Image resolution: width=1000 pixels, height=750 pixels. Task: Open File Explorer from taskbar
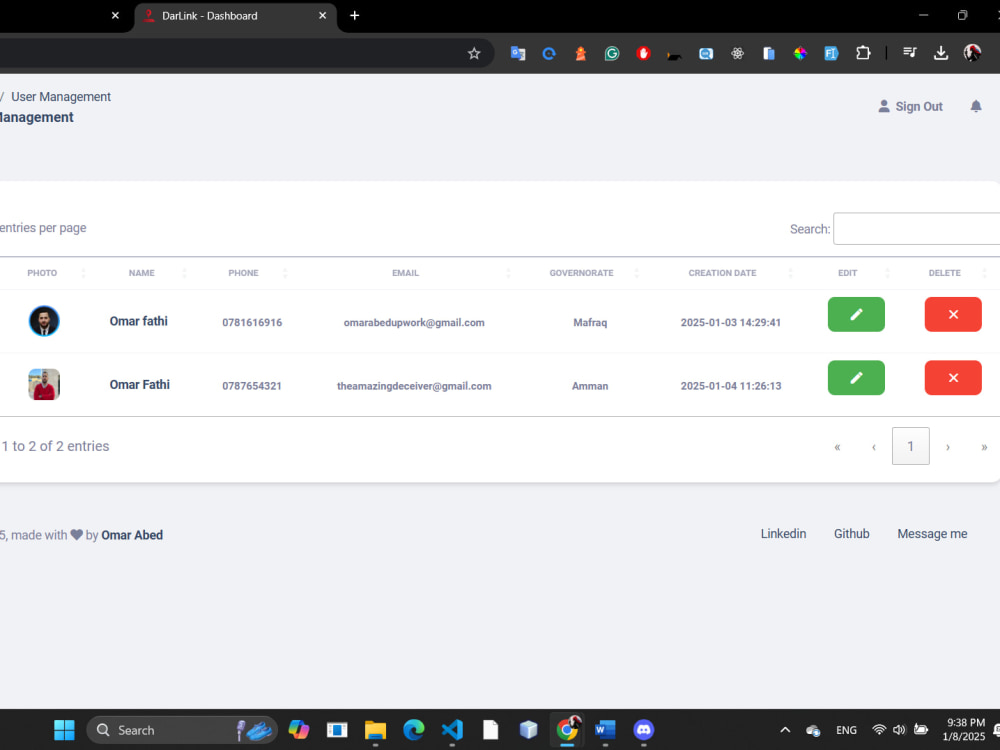coord(376,730)
